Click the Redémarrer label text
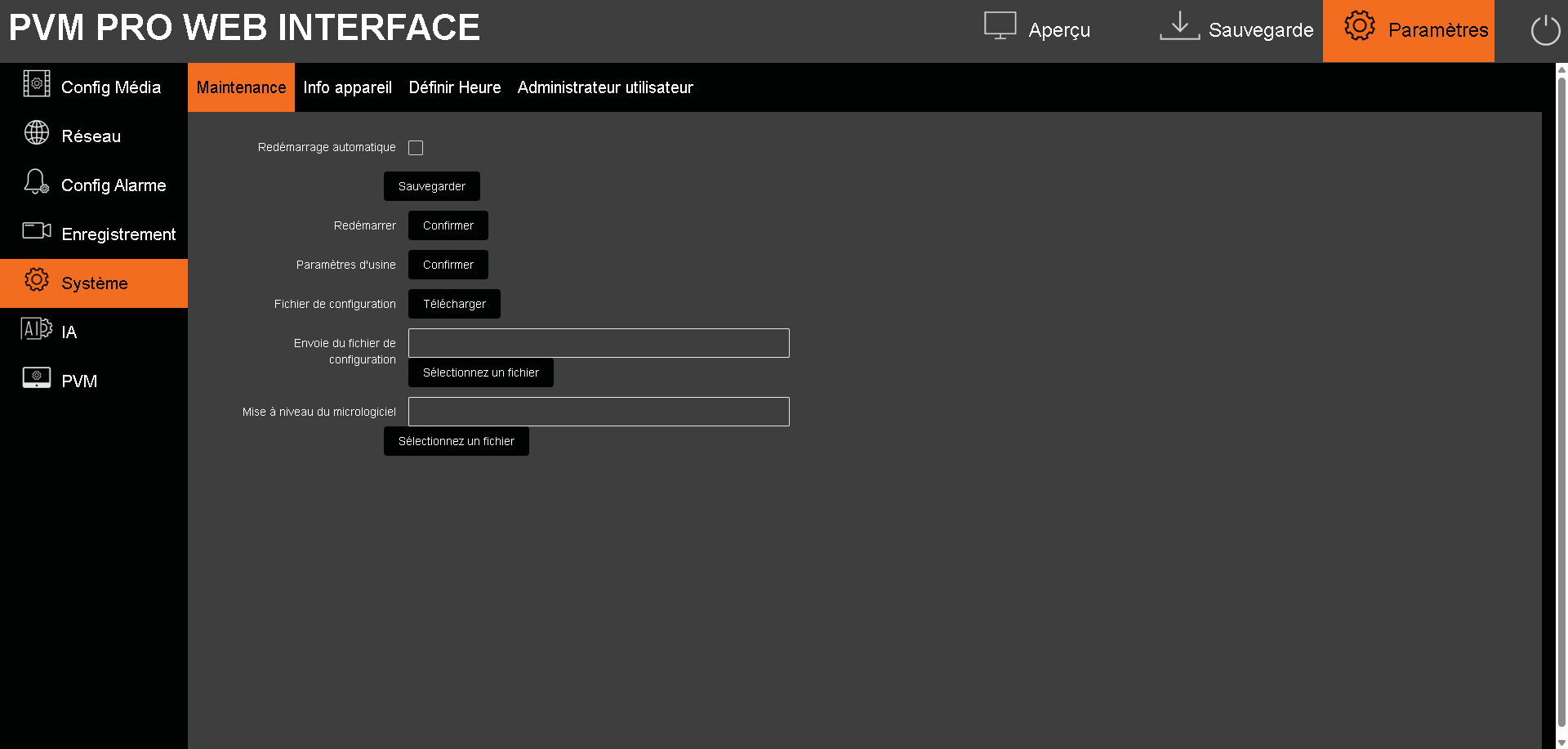Viewport: 1568px width, 749px height. point(364,225)
